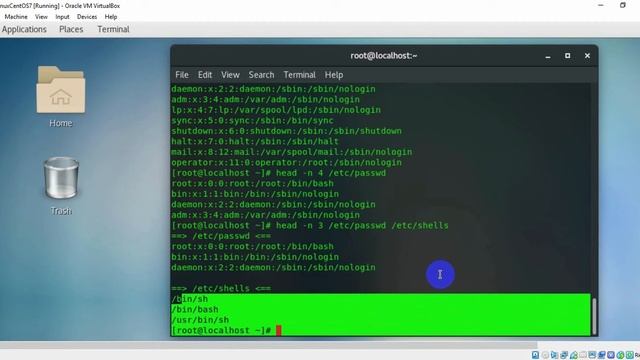Open the GNOME Places menu
This screenshot has width=640, height=360.
pyautogui.click(x=71, y=29)
